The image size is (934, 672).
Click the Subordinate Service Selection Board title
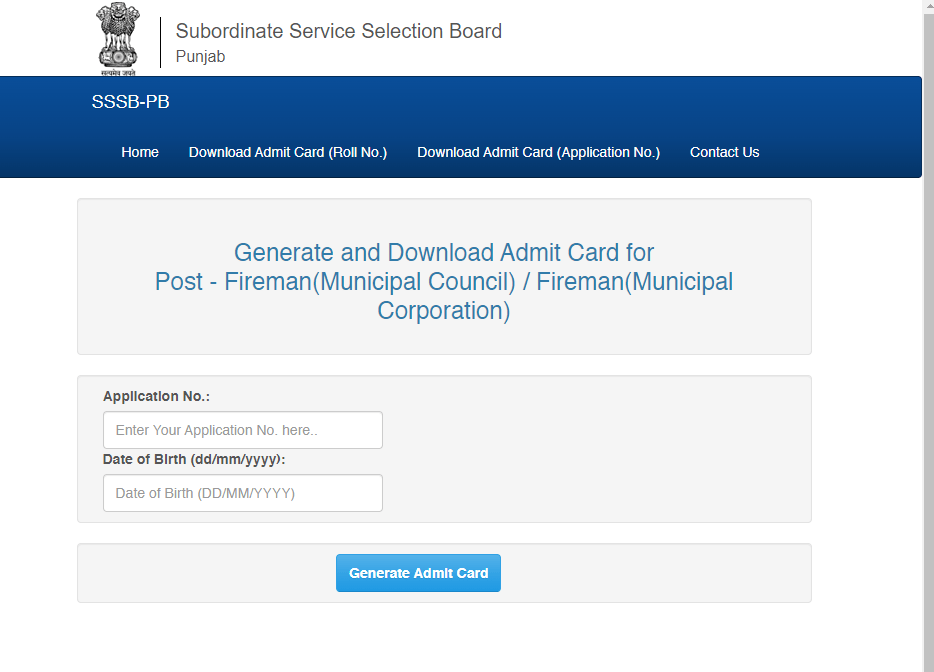coord(338,31)
